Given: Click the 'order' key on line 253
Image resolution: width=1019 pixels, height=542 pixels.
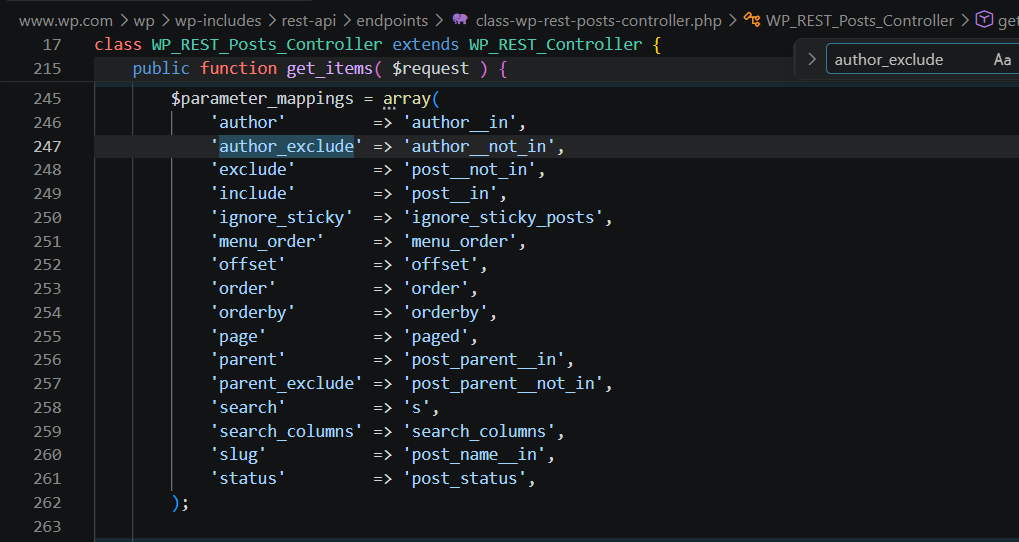Looking at the screenshot, I should [x=244, y=289].
